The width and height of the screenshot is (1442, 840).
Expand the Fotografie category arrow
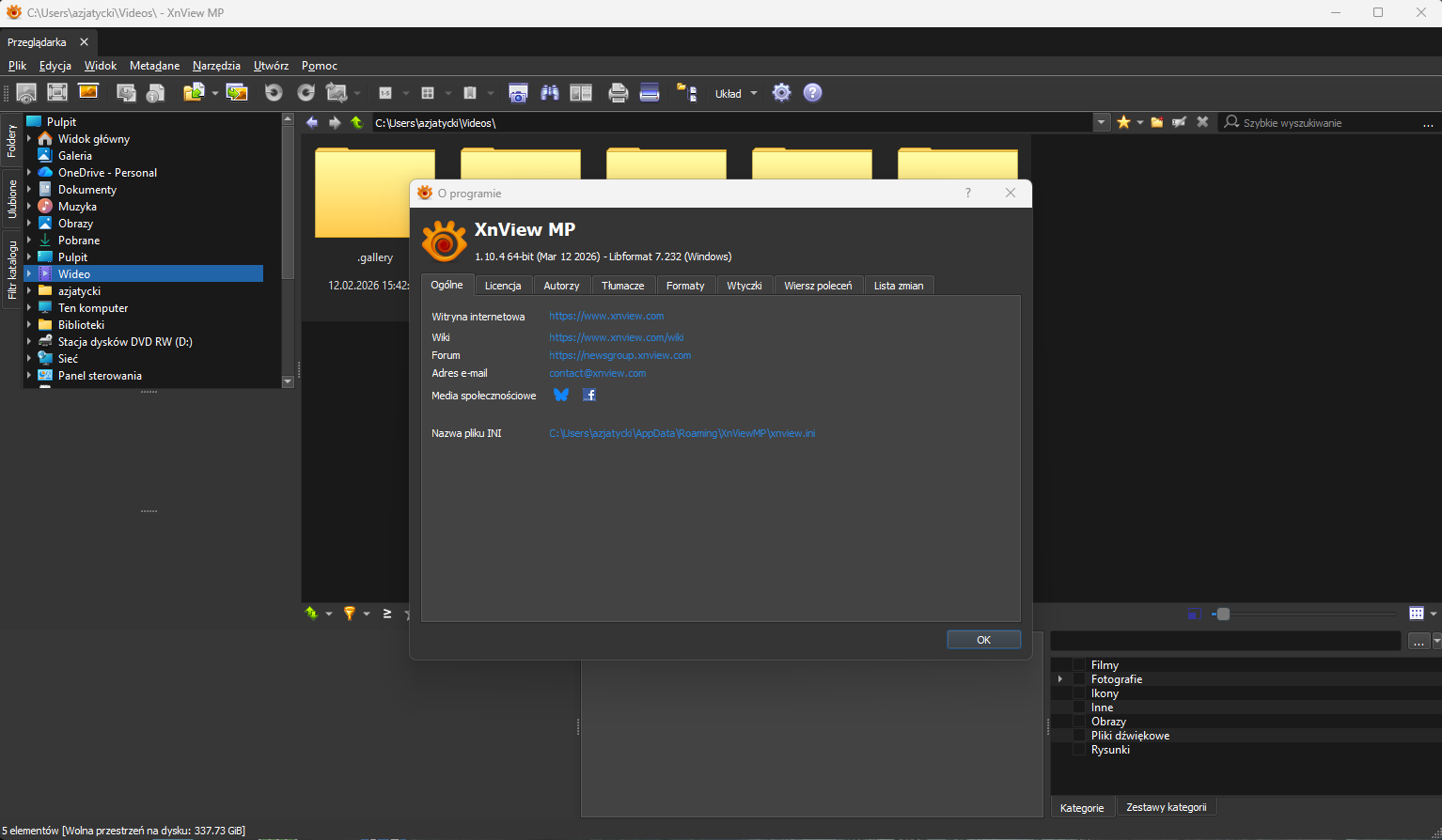pos(1060,679)
